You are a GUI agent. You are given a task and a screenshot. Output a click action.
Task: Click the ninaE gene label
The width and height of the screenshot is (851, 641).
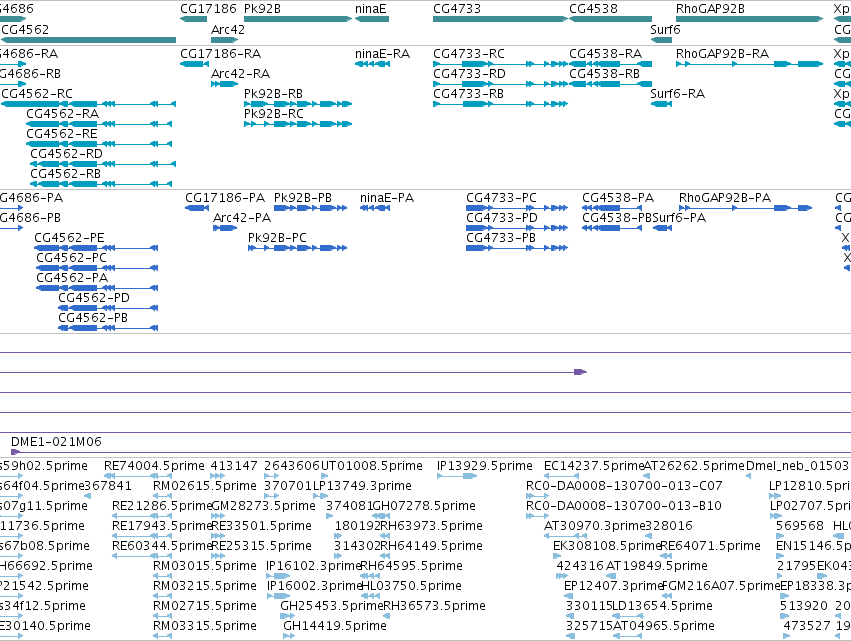click(371, 9)
